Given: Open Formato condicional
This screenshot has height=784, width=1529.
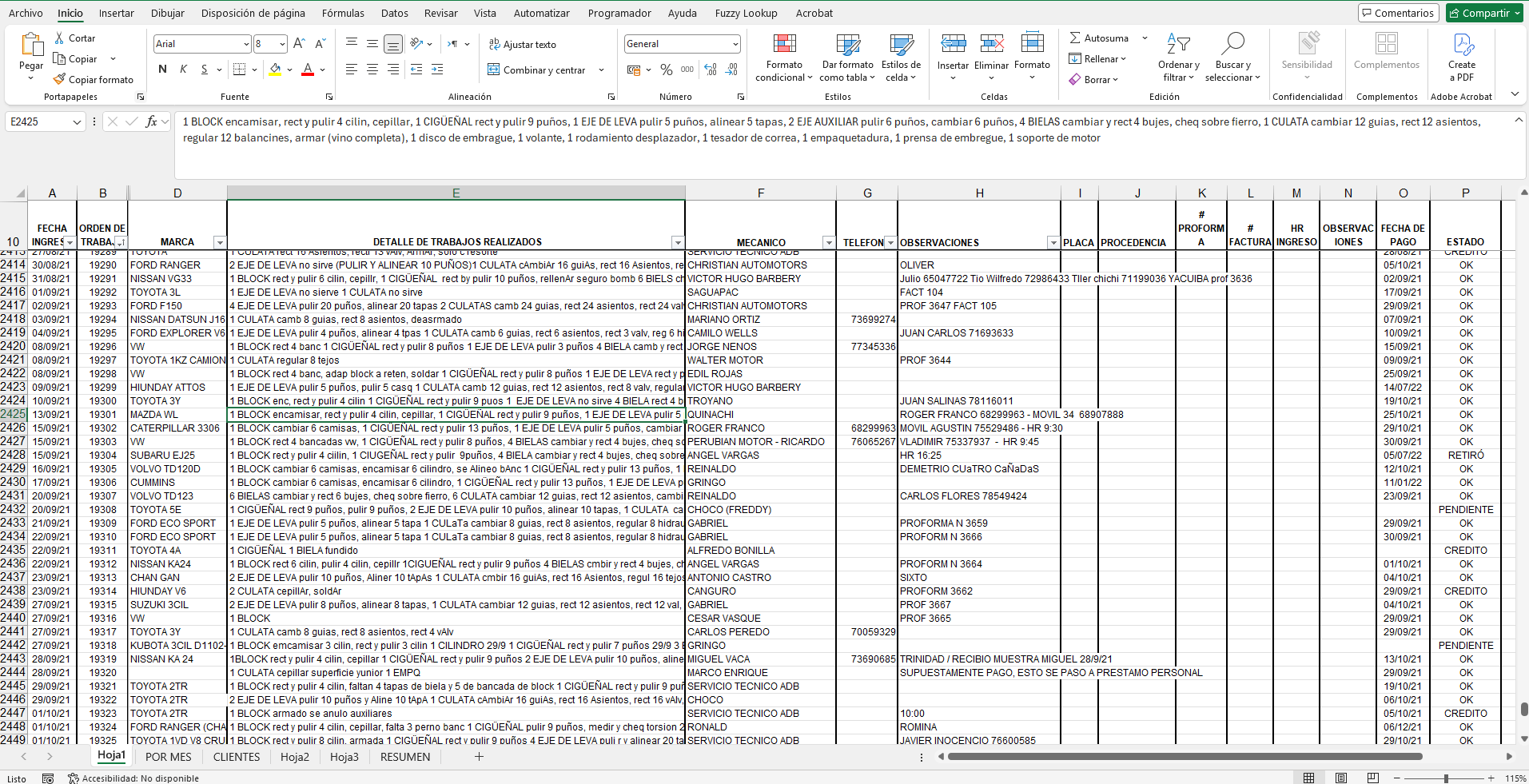Looking at the screenshot, I should 784,58.
